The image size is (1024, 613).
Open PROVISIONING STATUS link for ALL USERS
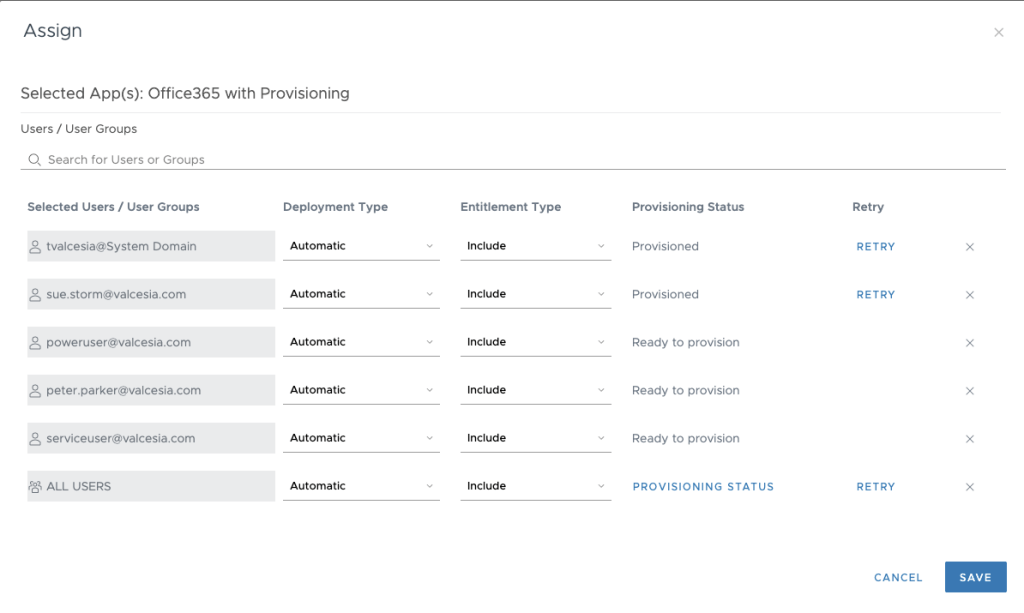(703, 487)
